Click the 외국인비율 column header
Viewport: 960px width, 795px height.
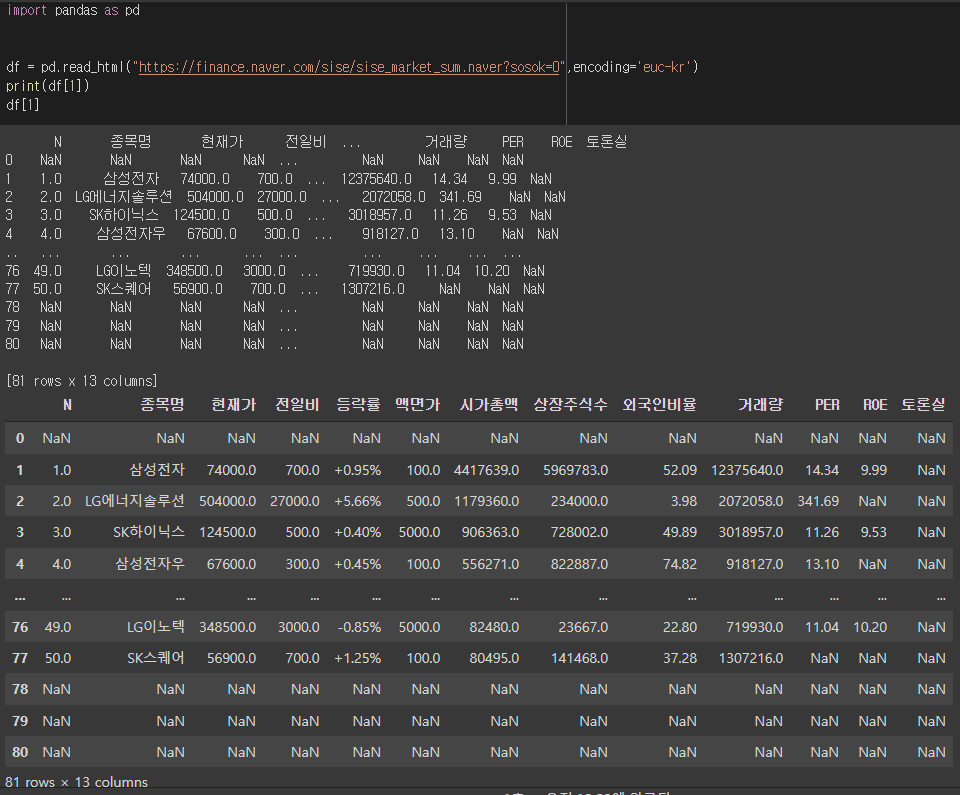(x=659, y=404)
